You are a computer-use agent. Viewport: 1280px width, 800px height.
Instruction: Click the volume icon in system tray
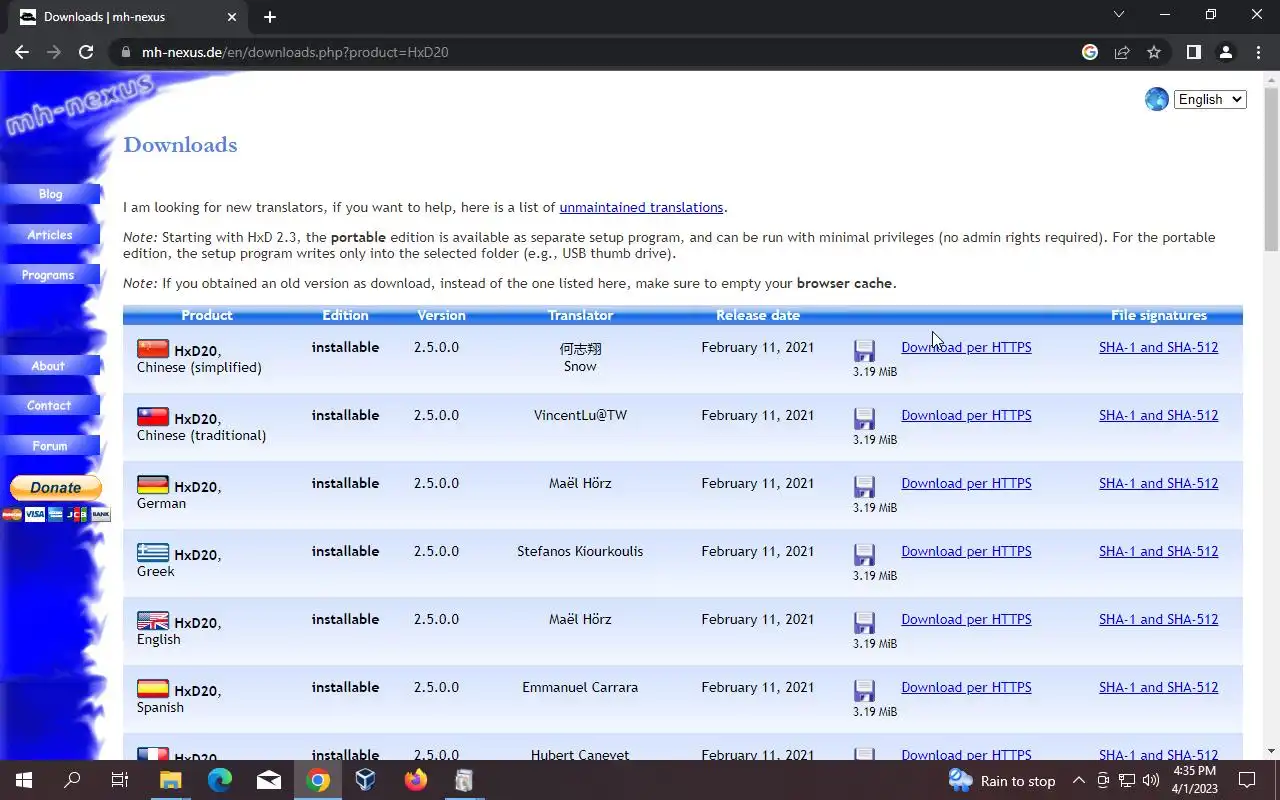pos(1151,780)
